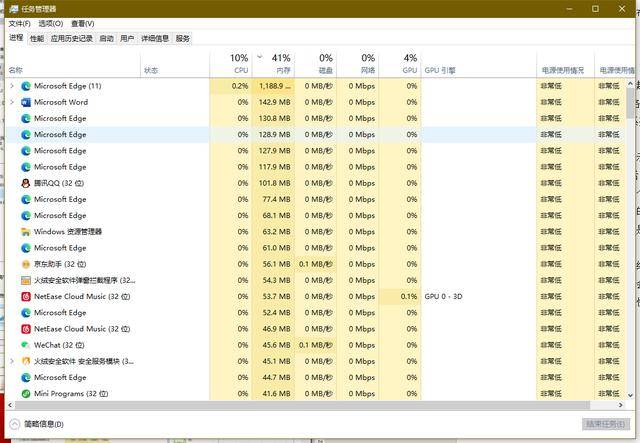
Task: Click the 腾讯QQ penguin icon
Action: [26, 183]
